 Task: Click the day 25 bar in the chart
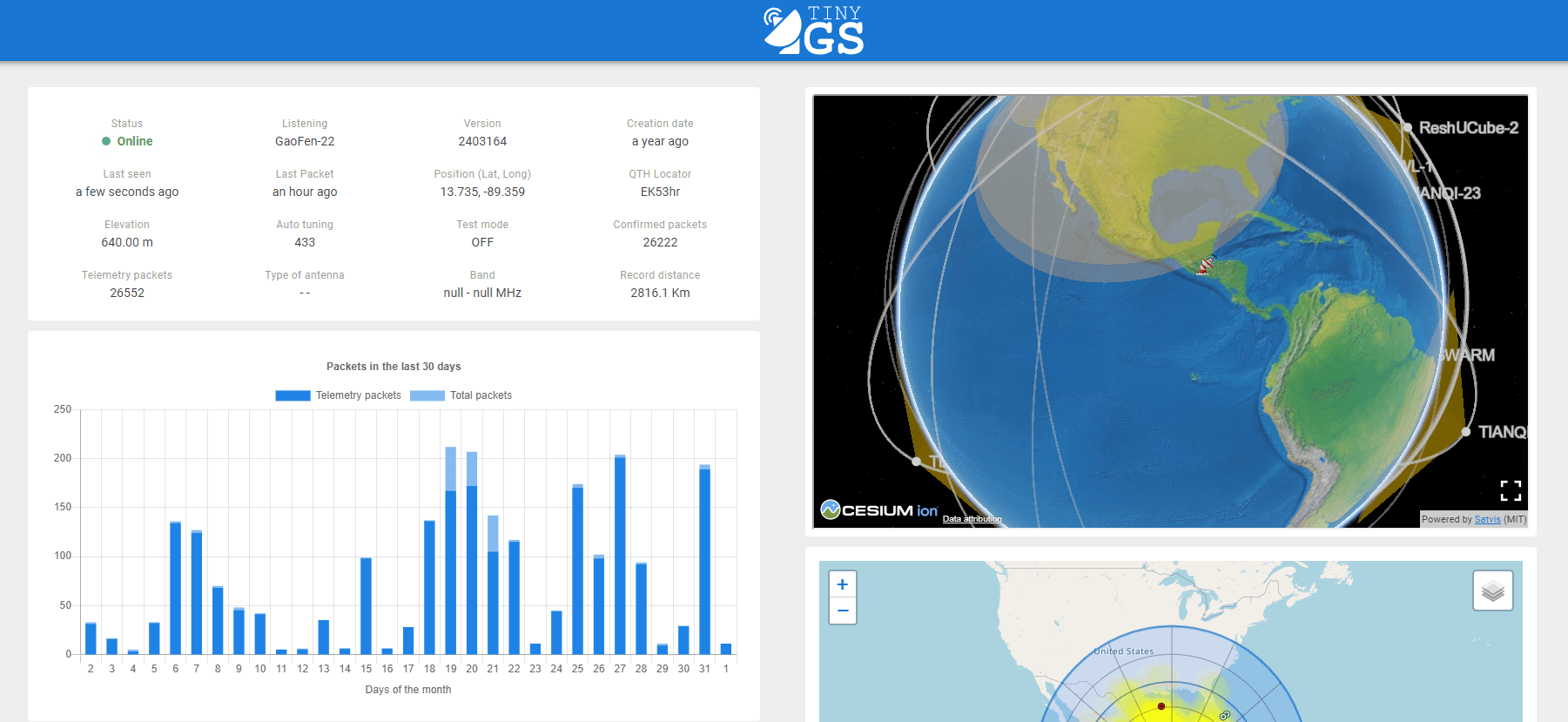[577, 570]
